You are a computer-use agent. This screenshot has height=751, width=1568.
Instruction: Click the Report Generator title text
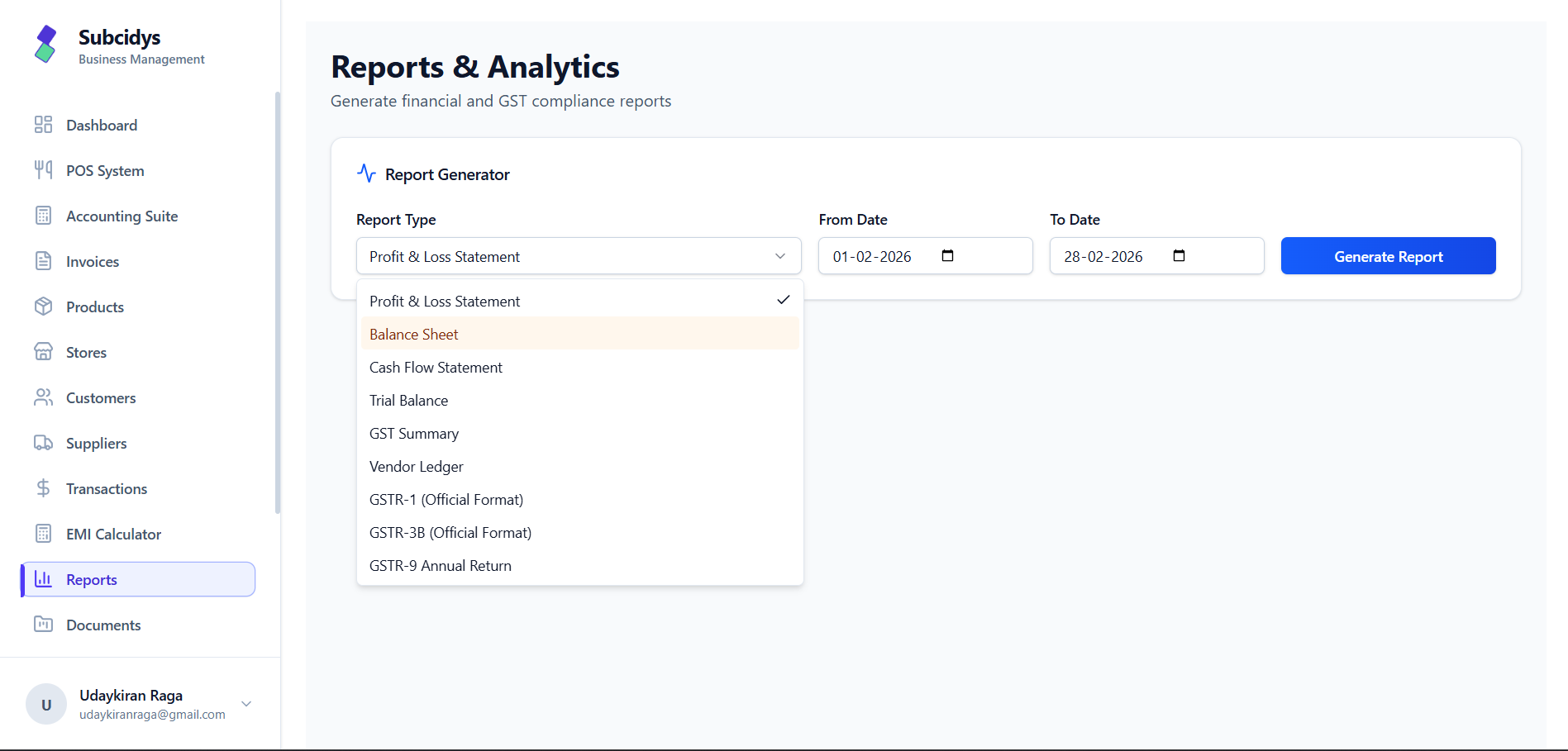tap(447, 174)
